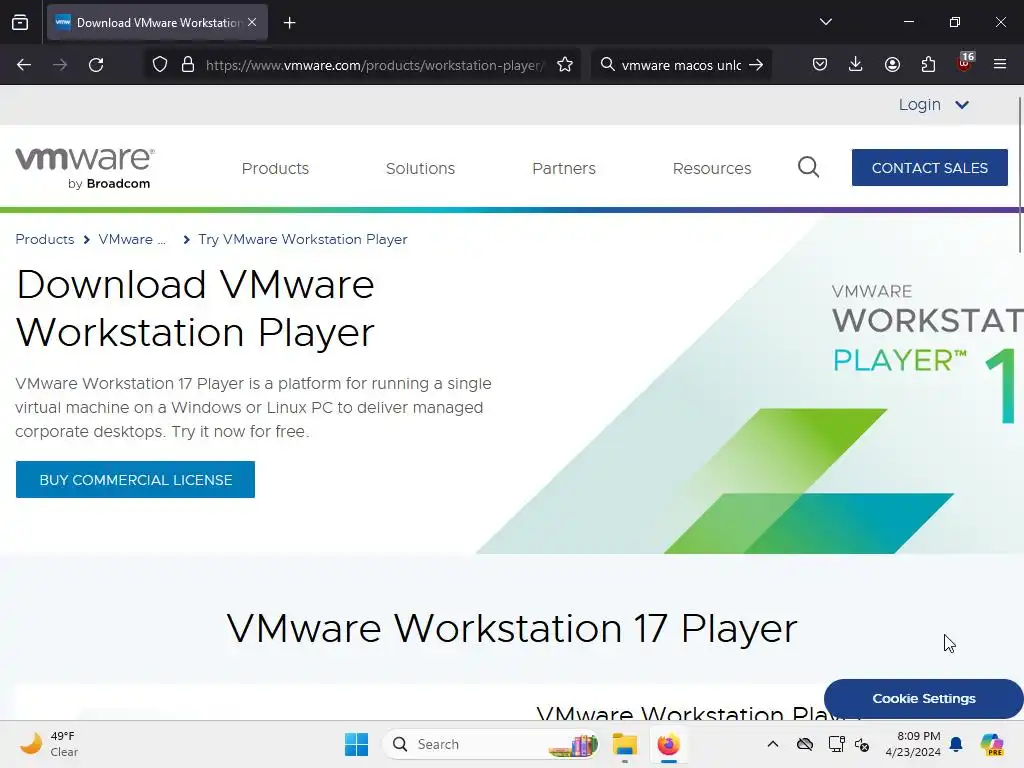Image resolution: width=1024 pixels, height=768 pixels.
Task: Open the Products navigation menu
Action: point(275,168)
